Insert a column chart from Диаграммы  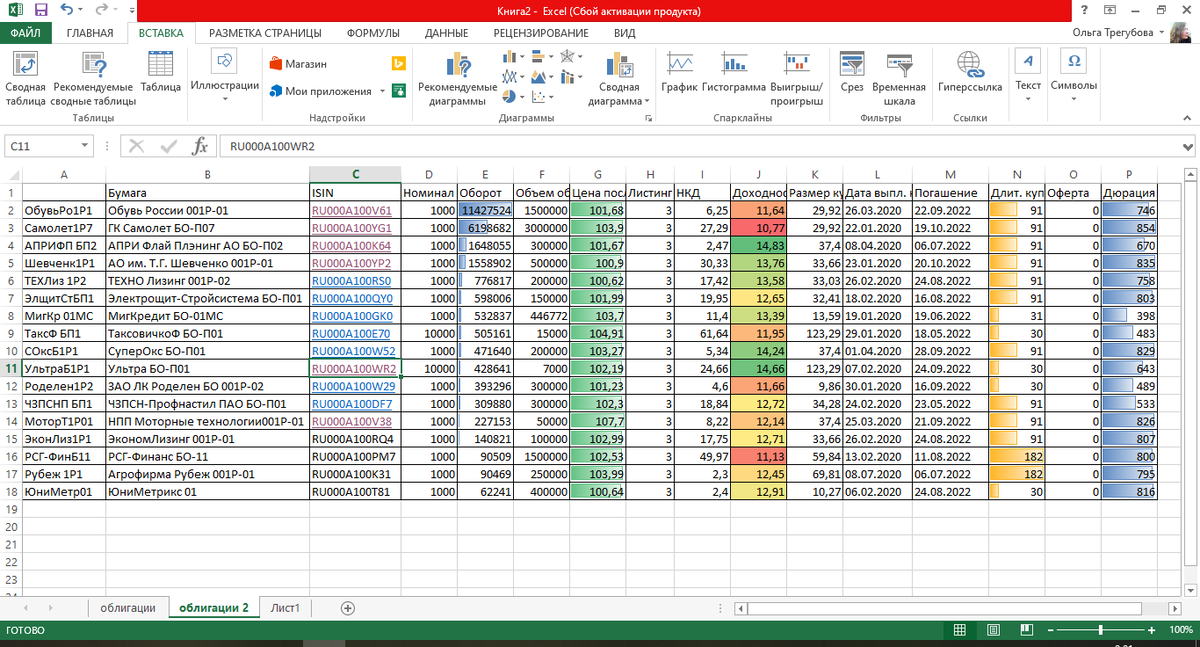513,57
